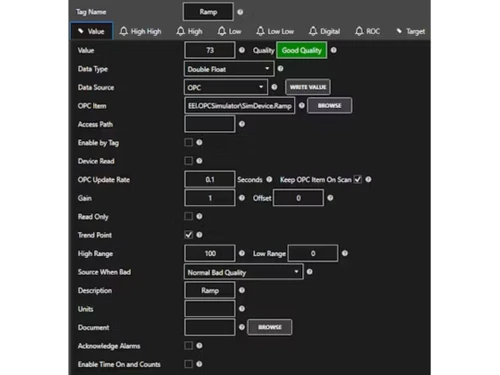Click BROWSE next to OPC Item
This screenshot has height=375, width=500.
pos(329,105)
